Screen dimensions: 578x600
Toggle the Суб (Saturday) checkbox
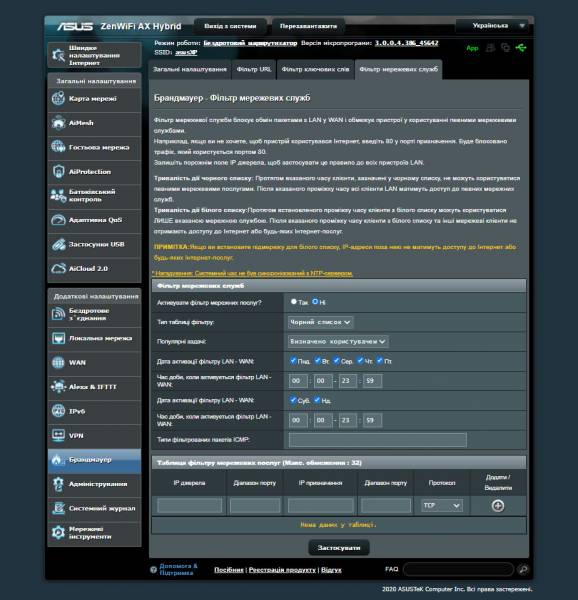(293, 400)
